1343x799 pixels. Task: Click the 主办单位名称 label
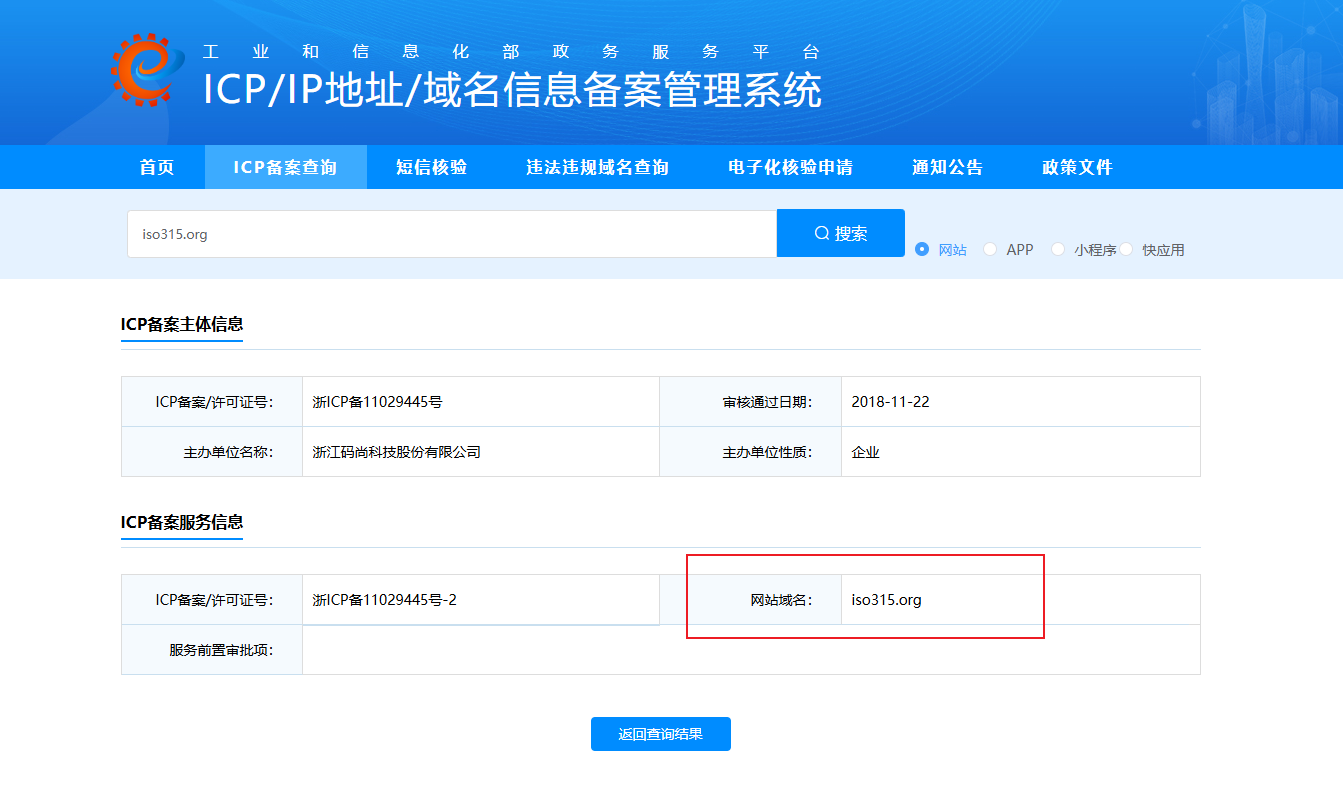pos(228,452)
